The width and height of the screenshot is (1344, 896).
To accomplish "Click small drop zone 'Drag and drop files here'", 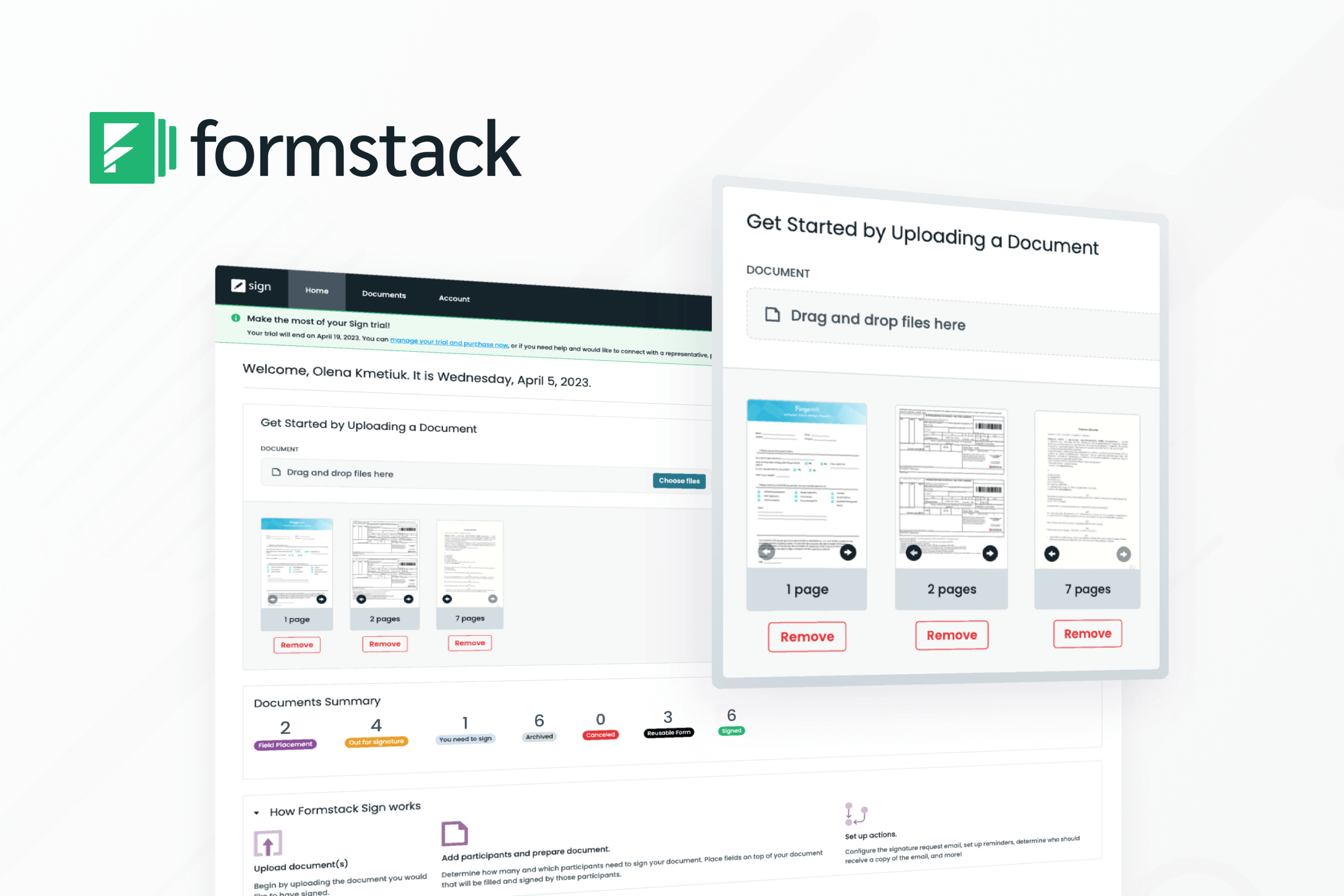I will pyautogui.click(x=486, y=477).
